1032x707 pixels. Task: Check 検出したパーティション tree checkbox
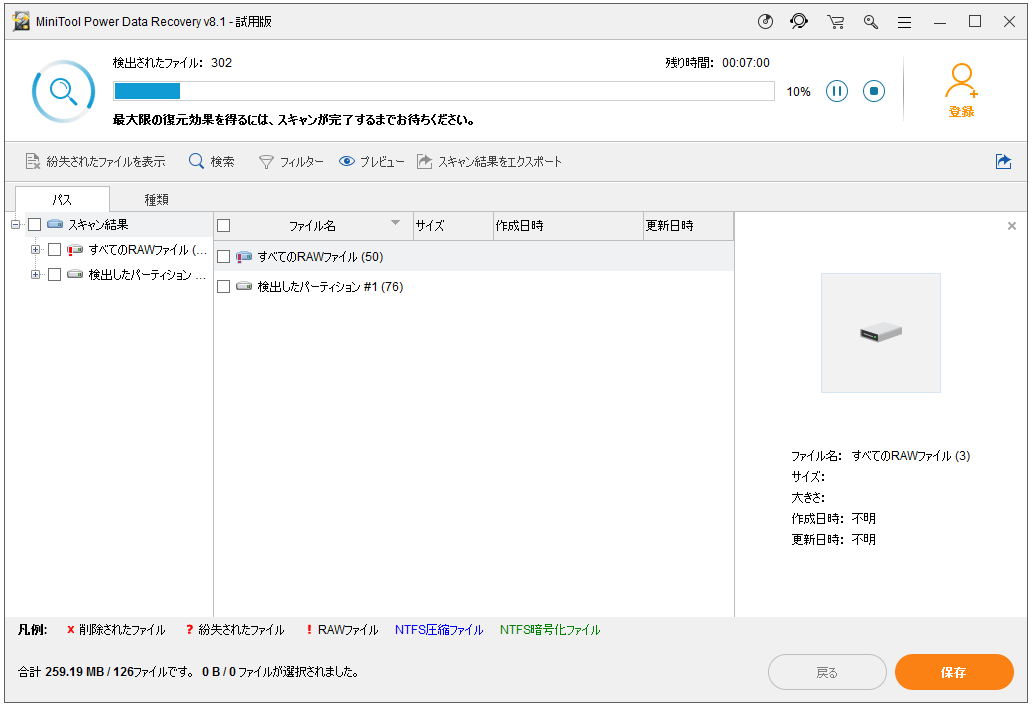click(55, 275)
